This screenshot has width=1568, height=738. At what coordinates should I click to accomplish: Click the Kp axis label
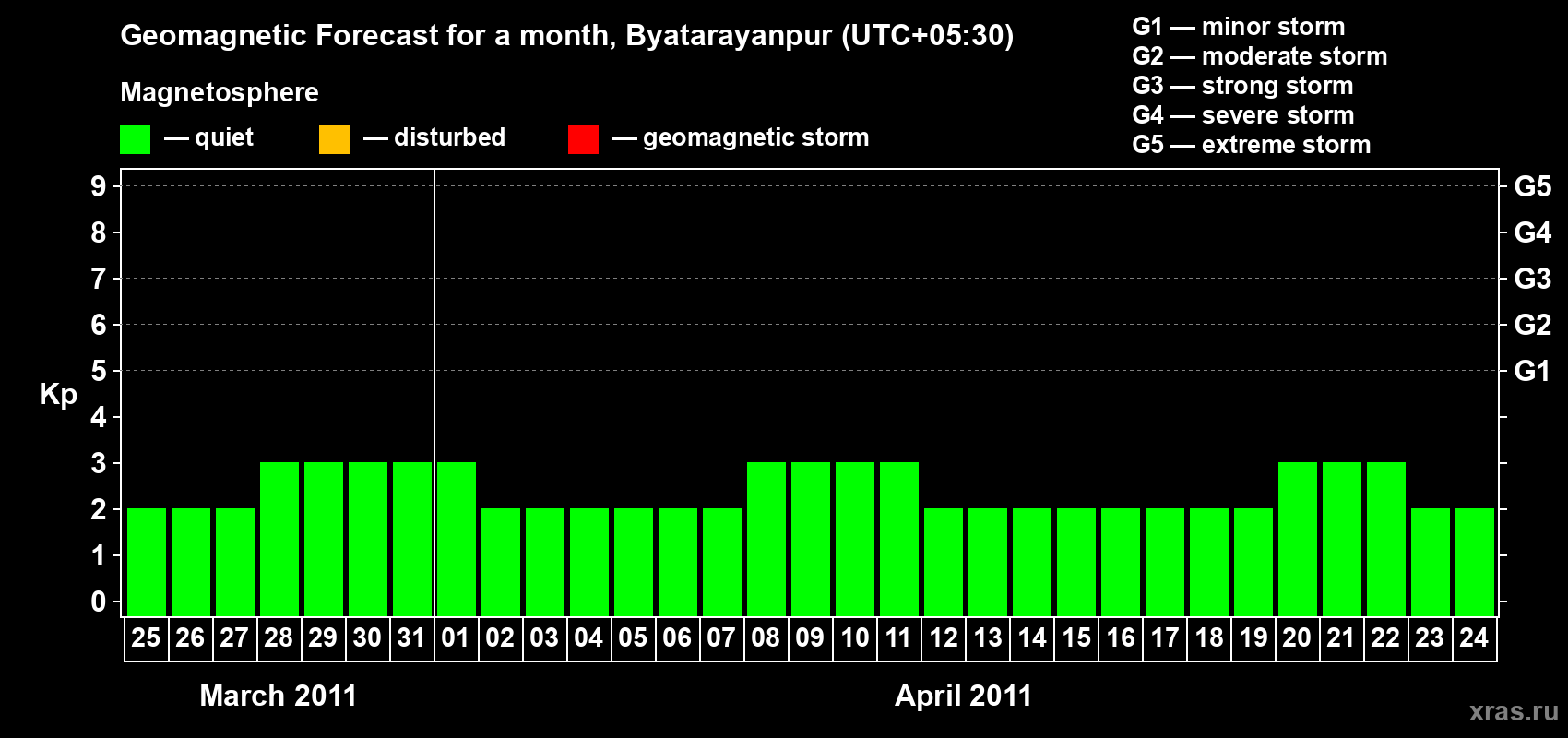(x=58, y=395)
